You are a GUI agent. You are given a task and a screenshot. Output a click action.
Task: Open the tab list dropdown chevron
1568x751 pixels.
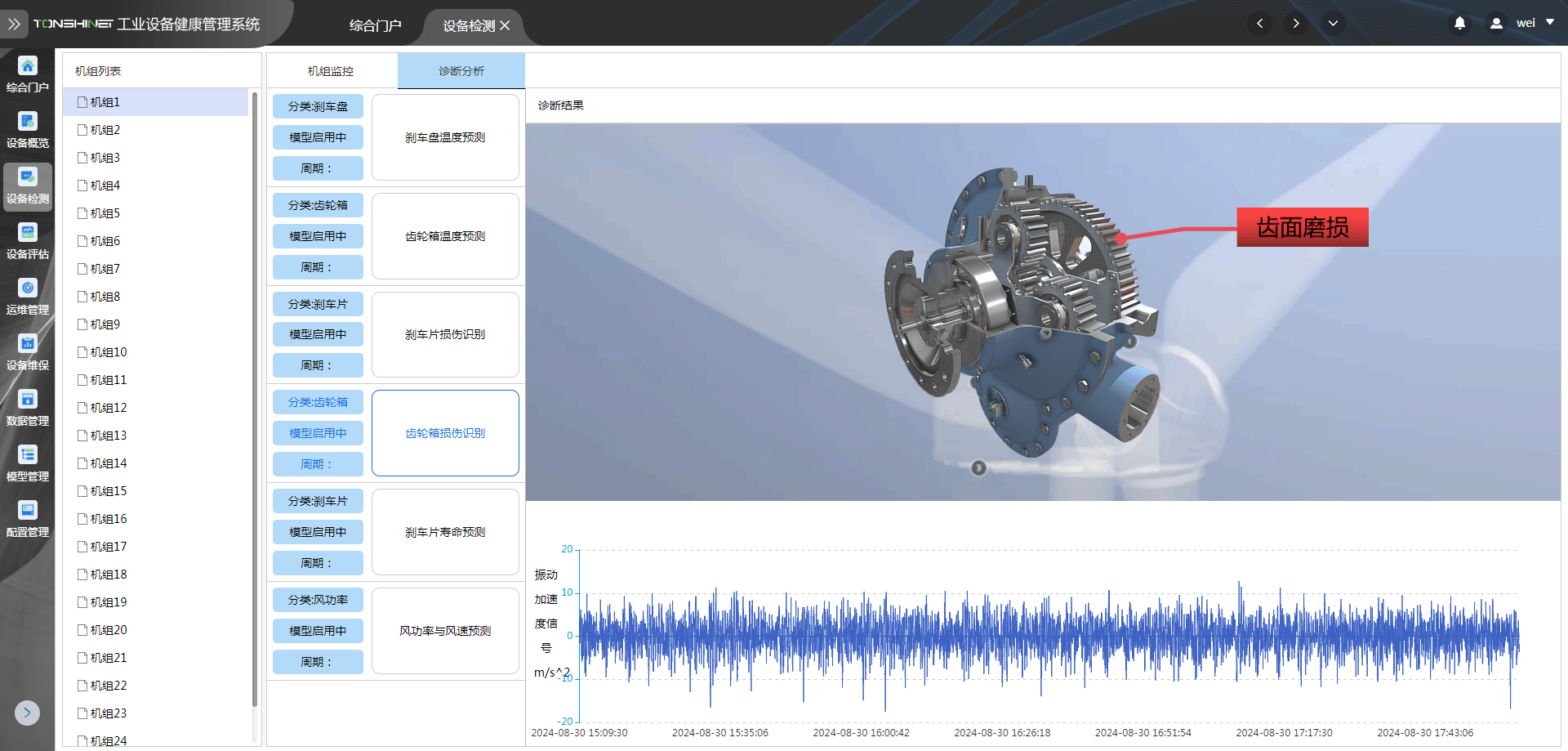click(1333, 24)
